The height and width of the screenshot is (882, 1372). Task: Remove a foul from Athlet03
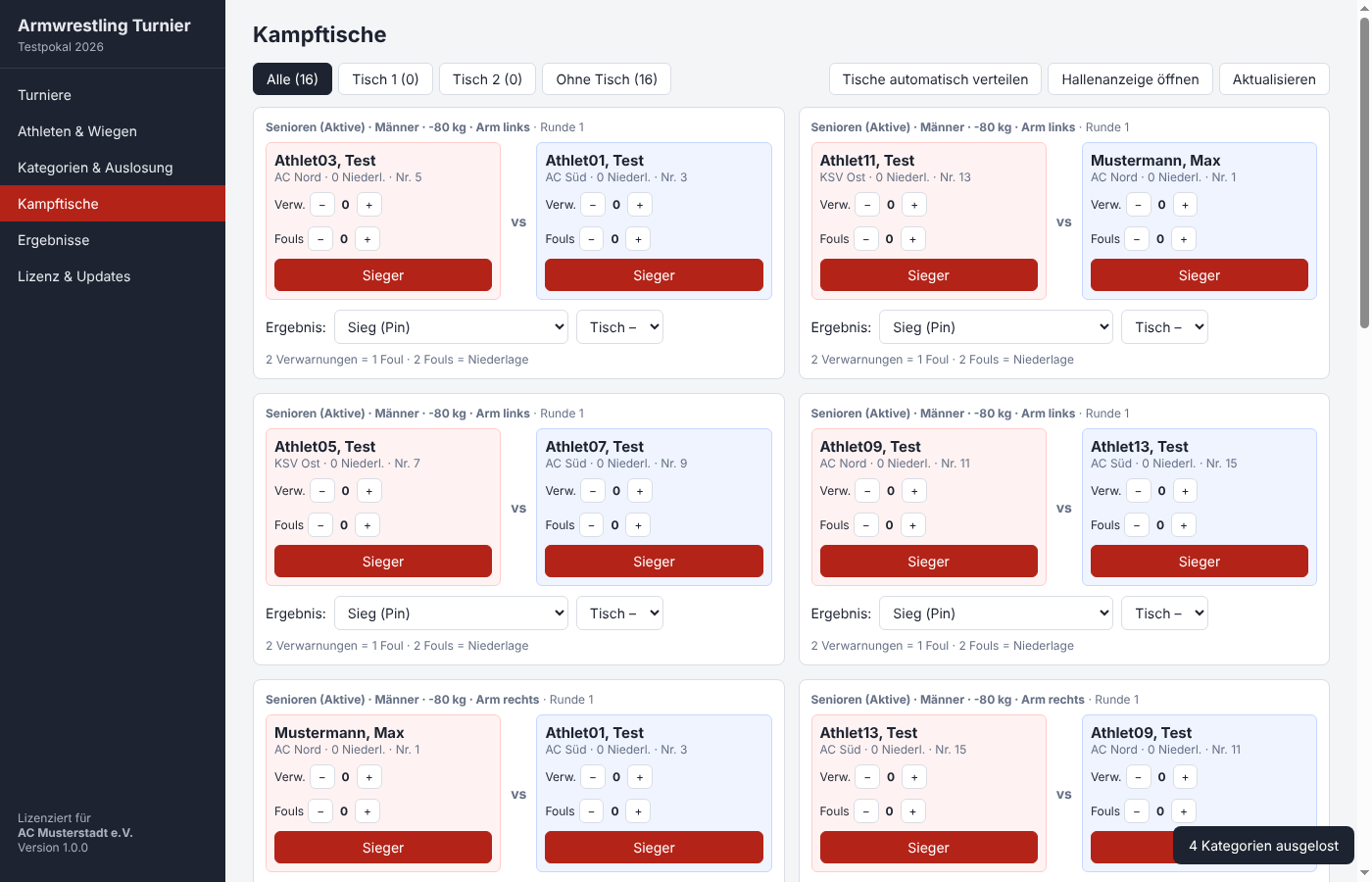pyautogui.click(x=320, y=239)
